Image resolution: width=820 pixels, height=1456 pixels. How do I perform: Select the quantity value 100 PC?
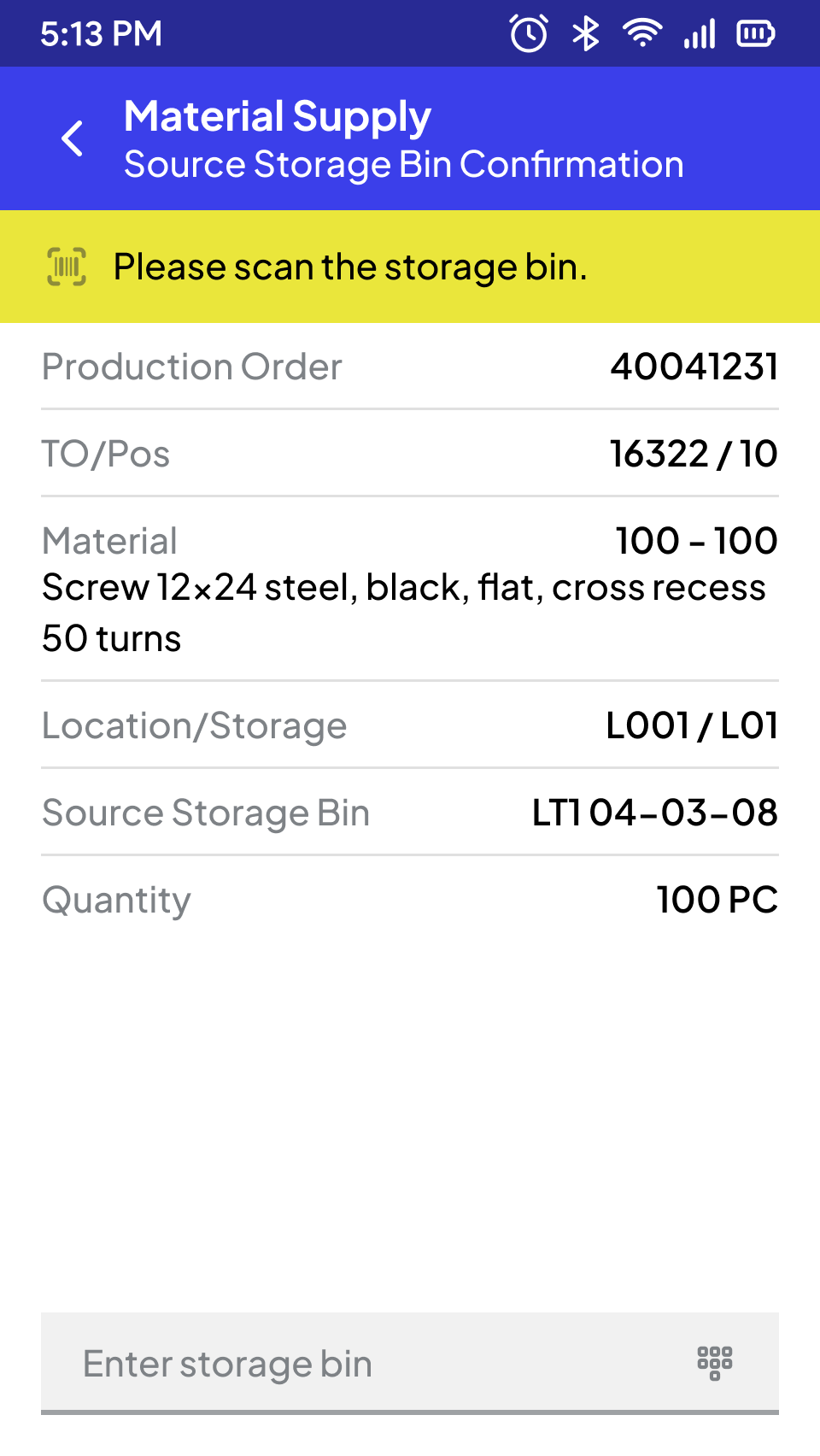click(x=717, y=900)
